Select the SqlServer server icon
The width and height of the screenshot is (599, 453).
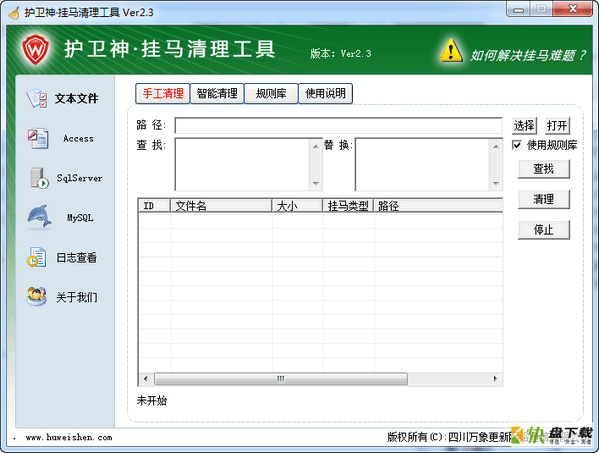click(x=39, y=178)
